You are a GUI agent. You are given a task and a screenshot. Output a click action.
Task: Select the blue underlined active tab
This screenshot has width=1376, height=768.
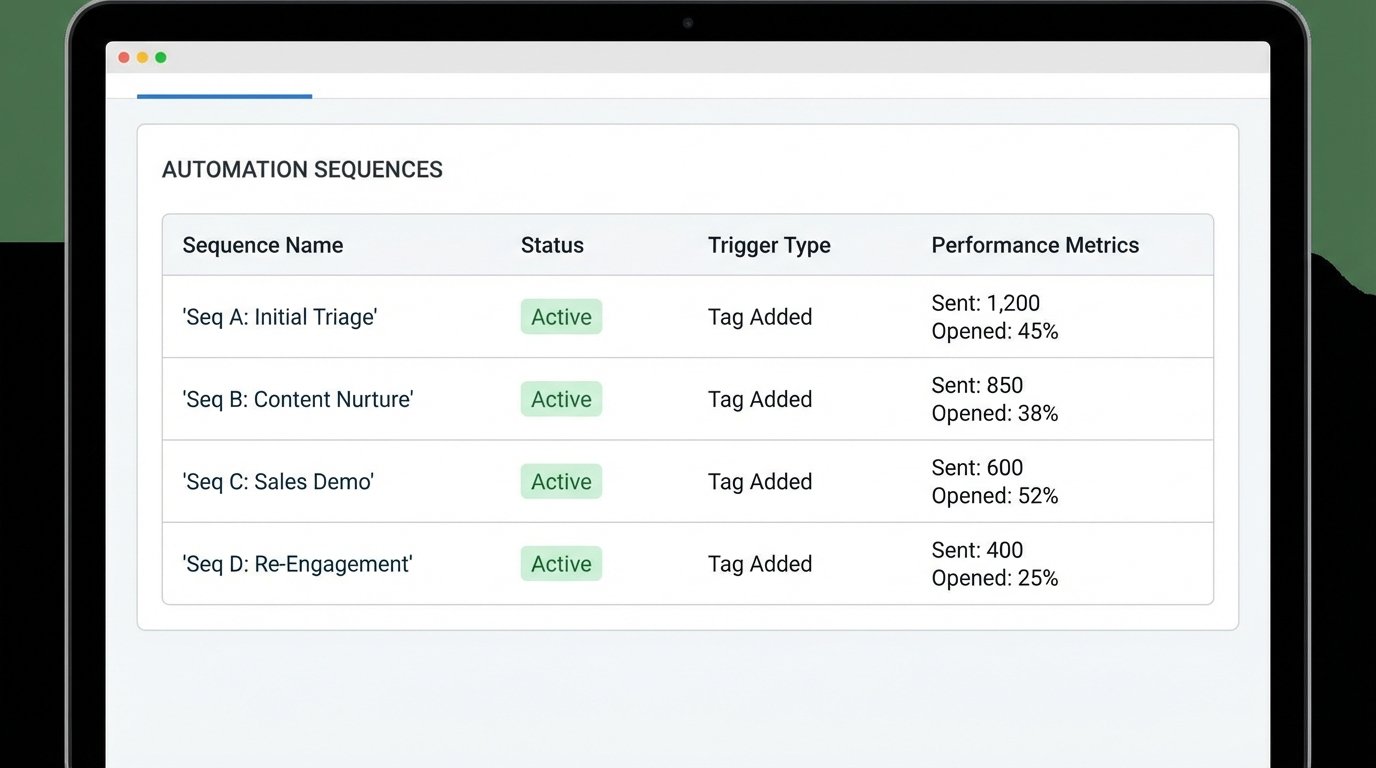(224, 90)
